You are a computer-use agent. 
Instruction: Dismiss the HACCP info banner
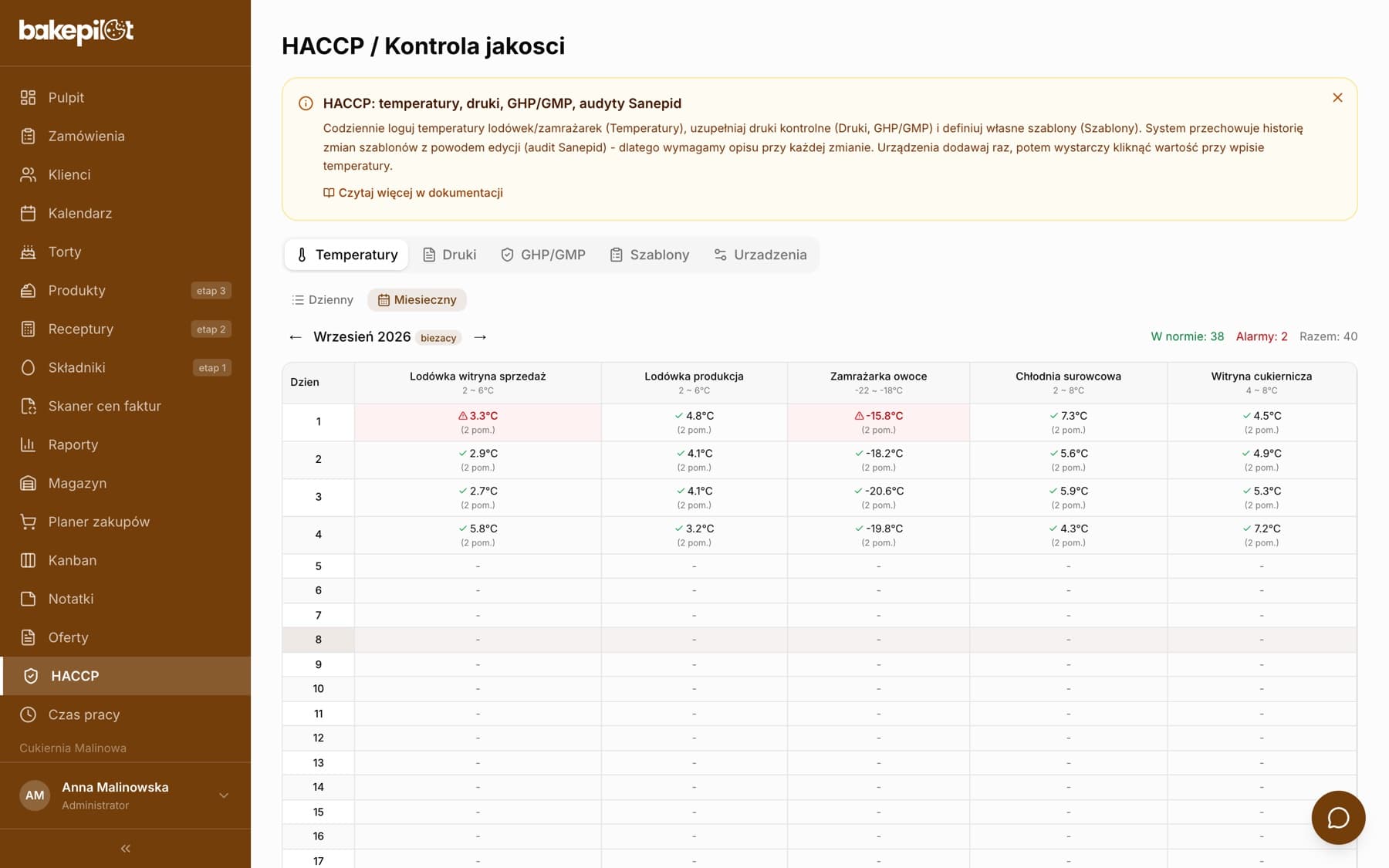pyautogui.click(x=1337, y=98)
